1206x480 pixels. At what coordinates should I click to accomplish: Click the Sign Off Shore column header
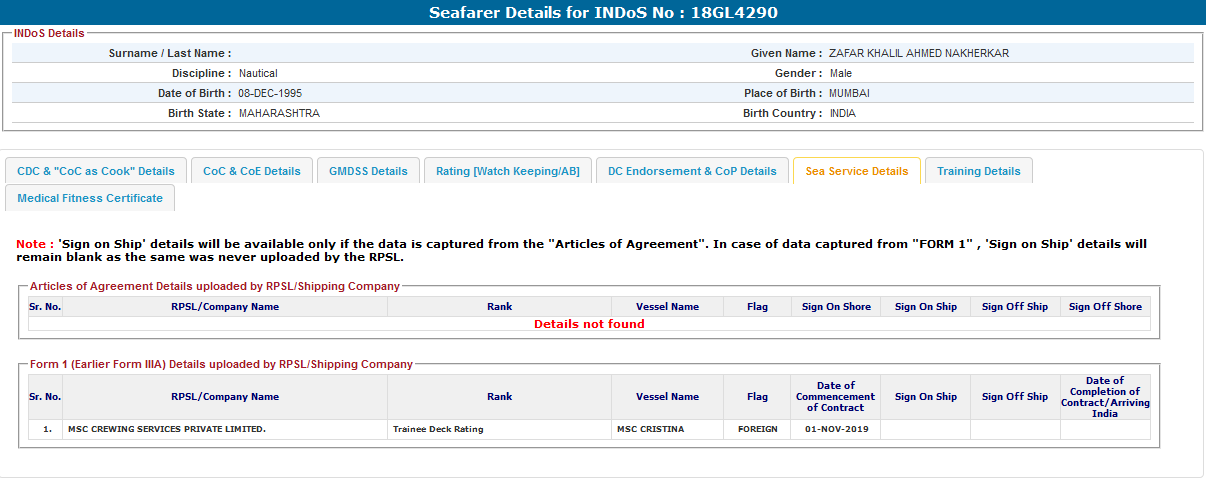1105,307
